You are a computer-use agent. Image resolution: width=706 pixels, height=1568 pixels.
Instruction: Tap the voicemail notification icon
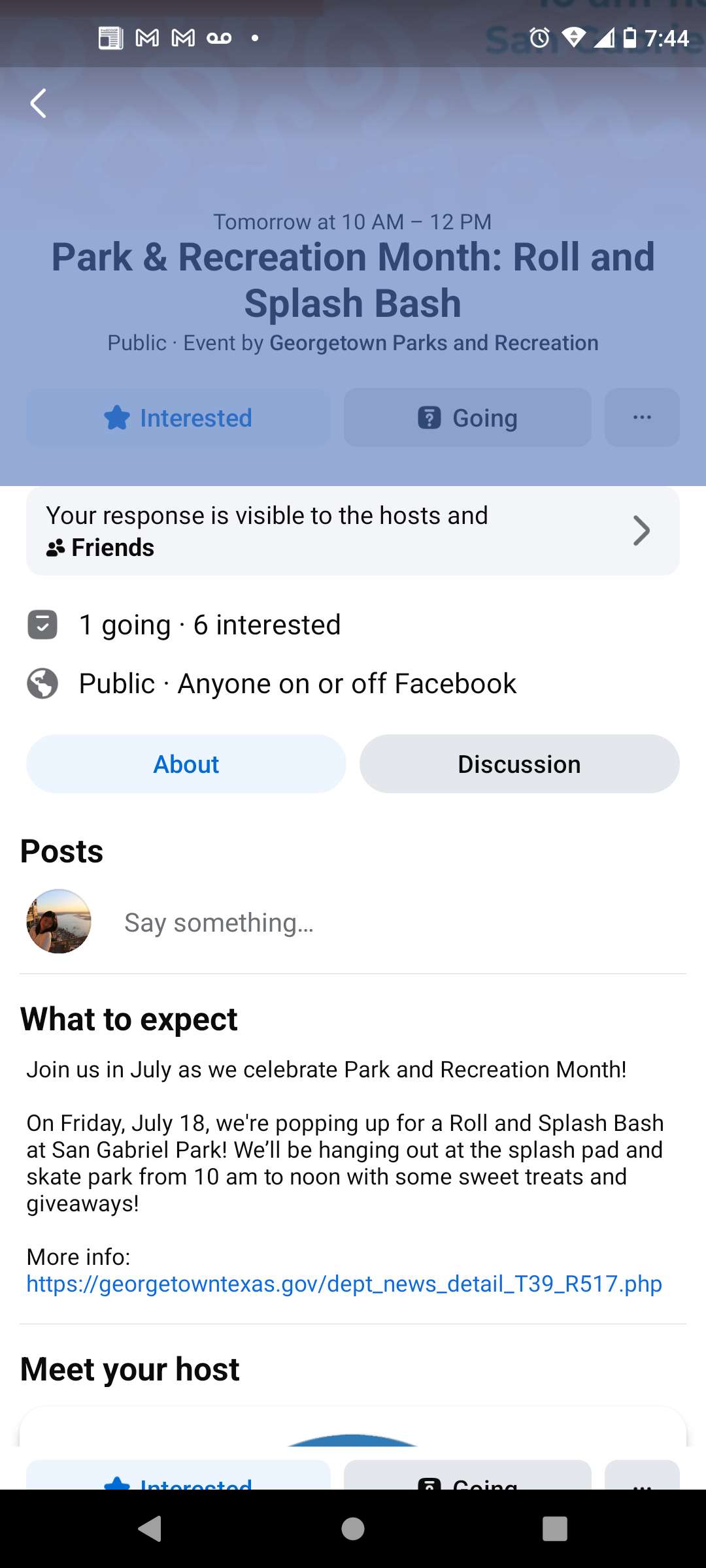(219, 38)
